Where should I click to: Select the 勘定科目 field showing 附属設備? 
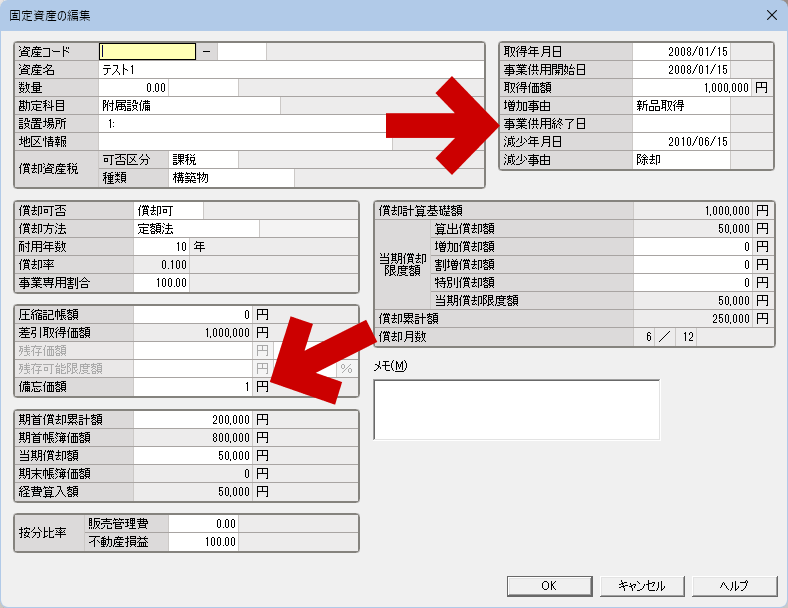point(189,105)
